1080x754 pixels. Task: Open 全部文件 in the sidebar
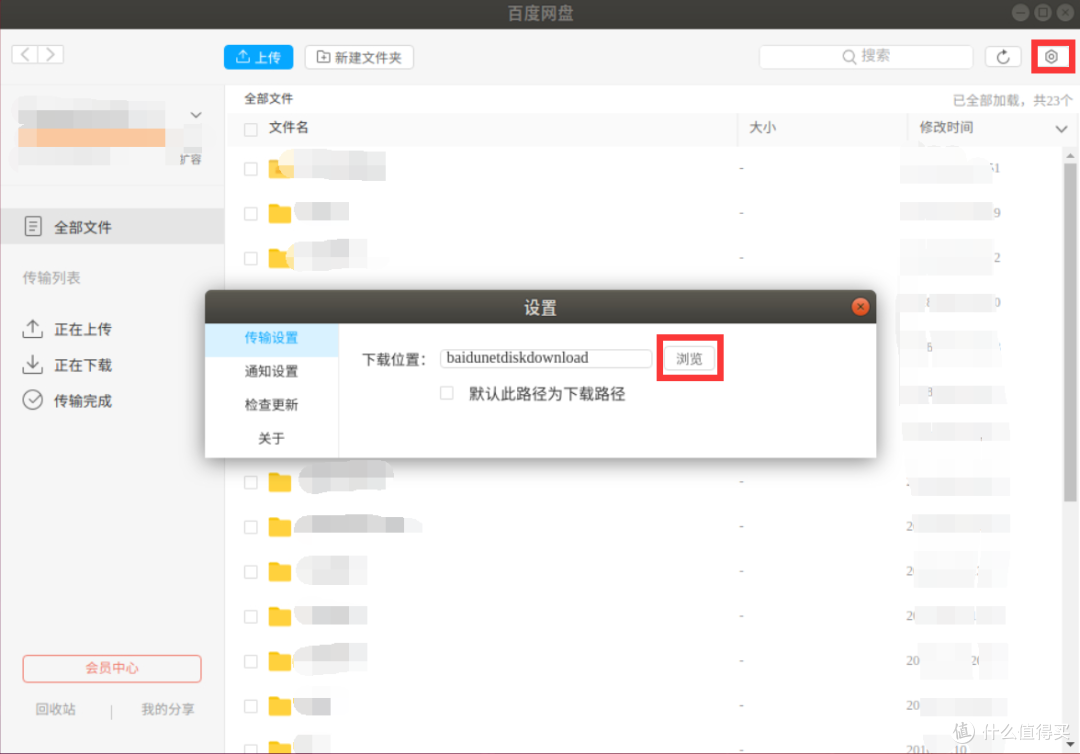(x=112, y=227)
